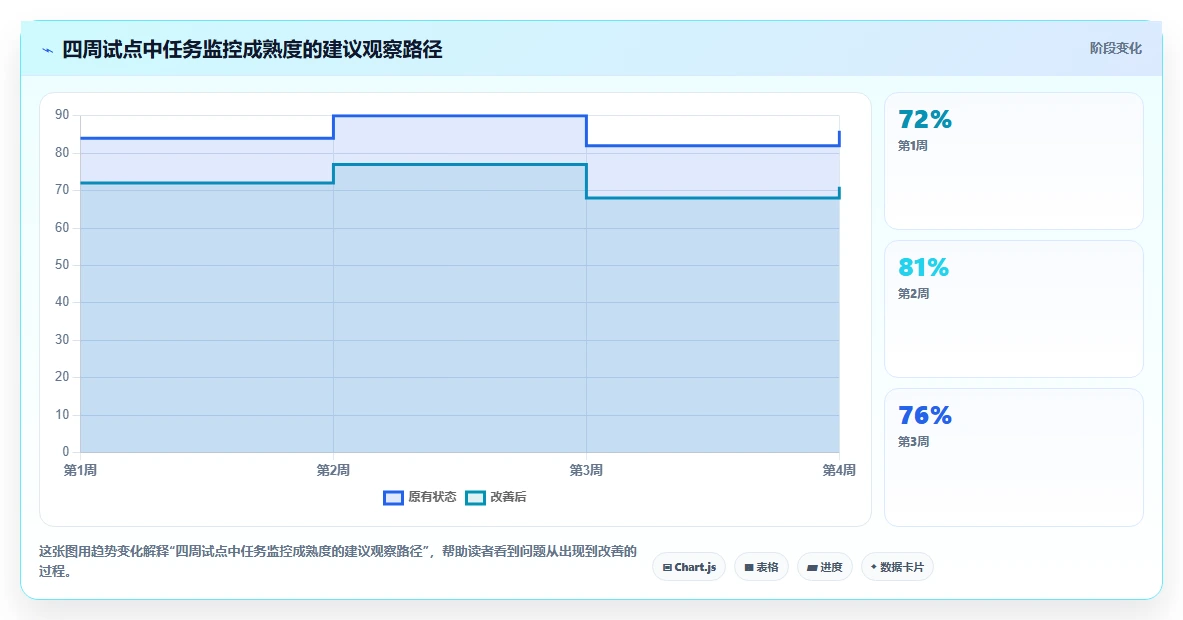
Task: Click the 81% value text
Action: (x=923, y=267)
